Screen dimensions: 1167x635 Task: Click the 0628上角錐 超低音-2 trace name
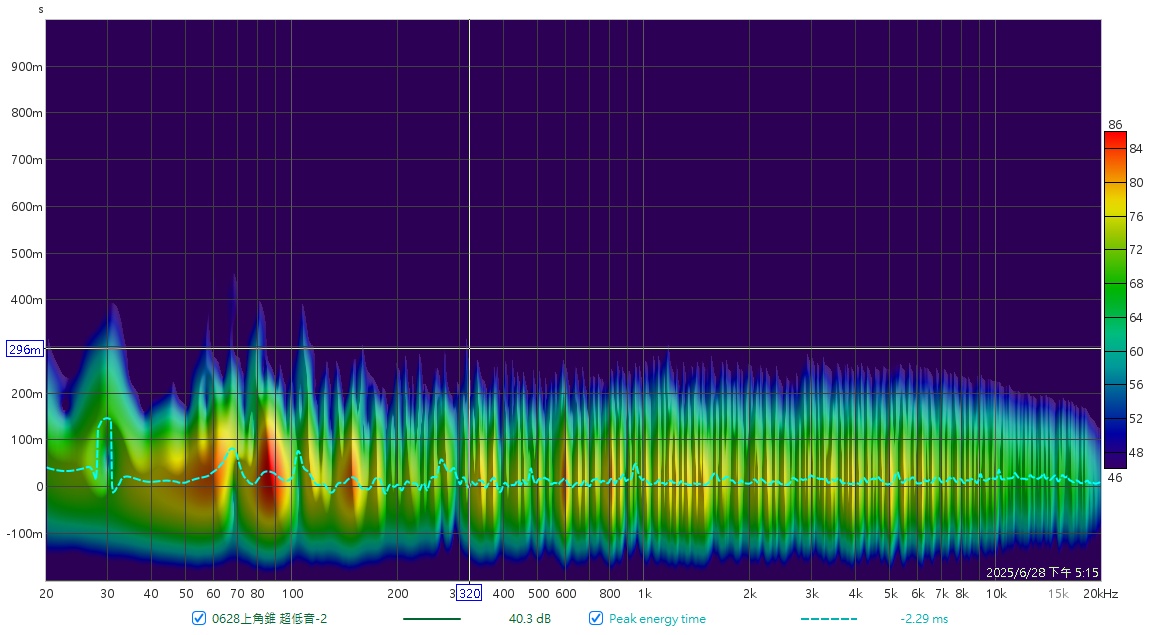click(269, 619)
